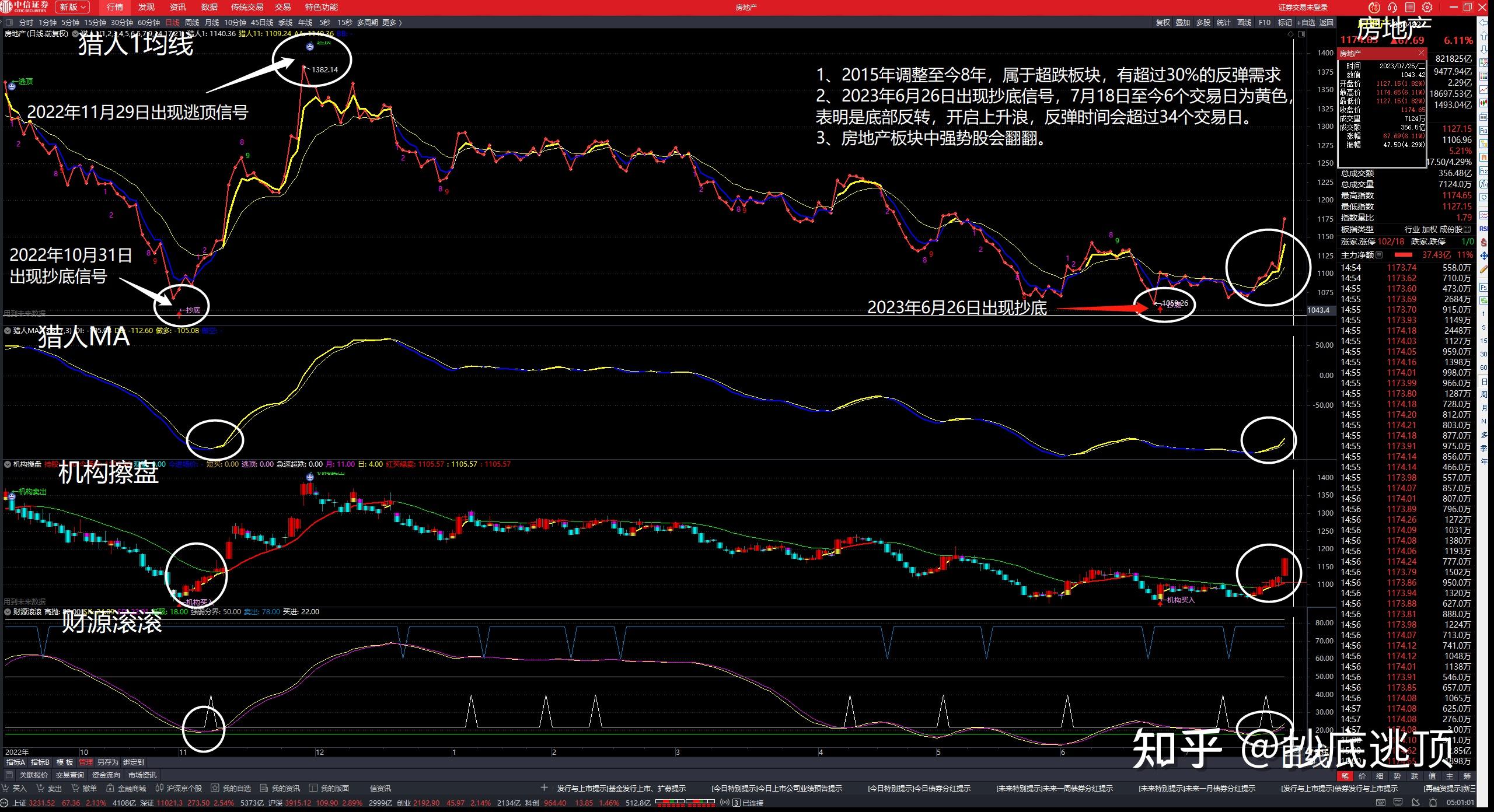Open 我的版面 layout icon
Image resolution: width=1494 pixels, height=812 pixels.
[x=313, y=788]
